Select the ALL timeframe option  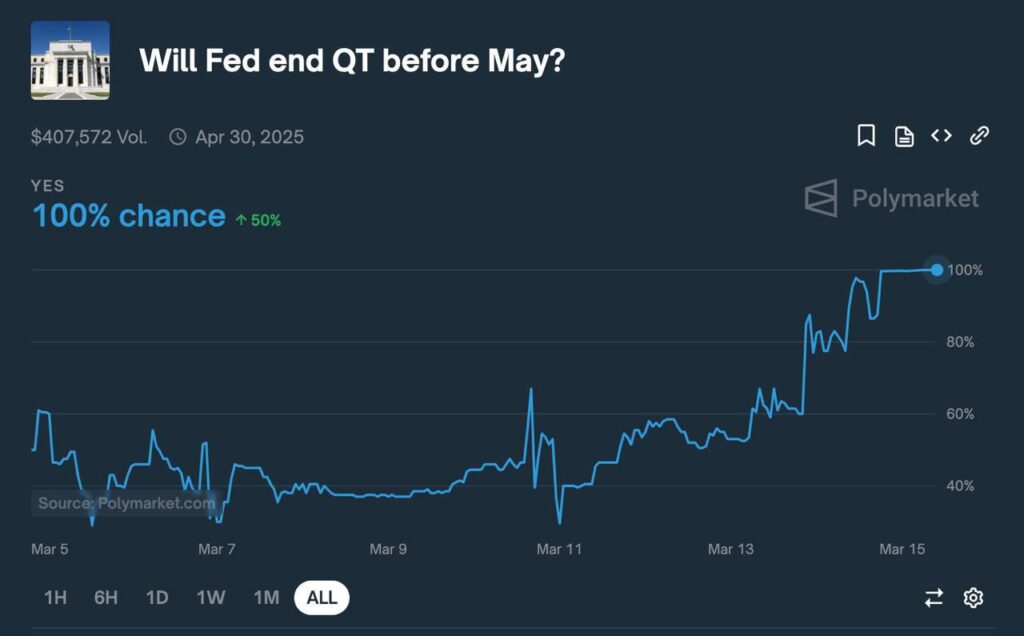click(321, 597)
